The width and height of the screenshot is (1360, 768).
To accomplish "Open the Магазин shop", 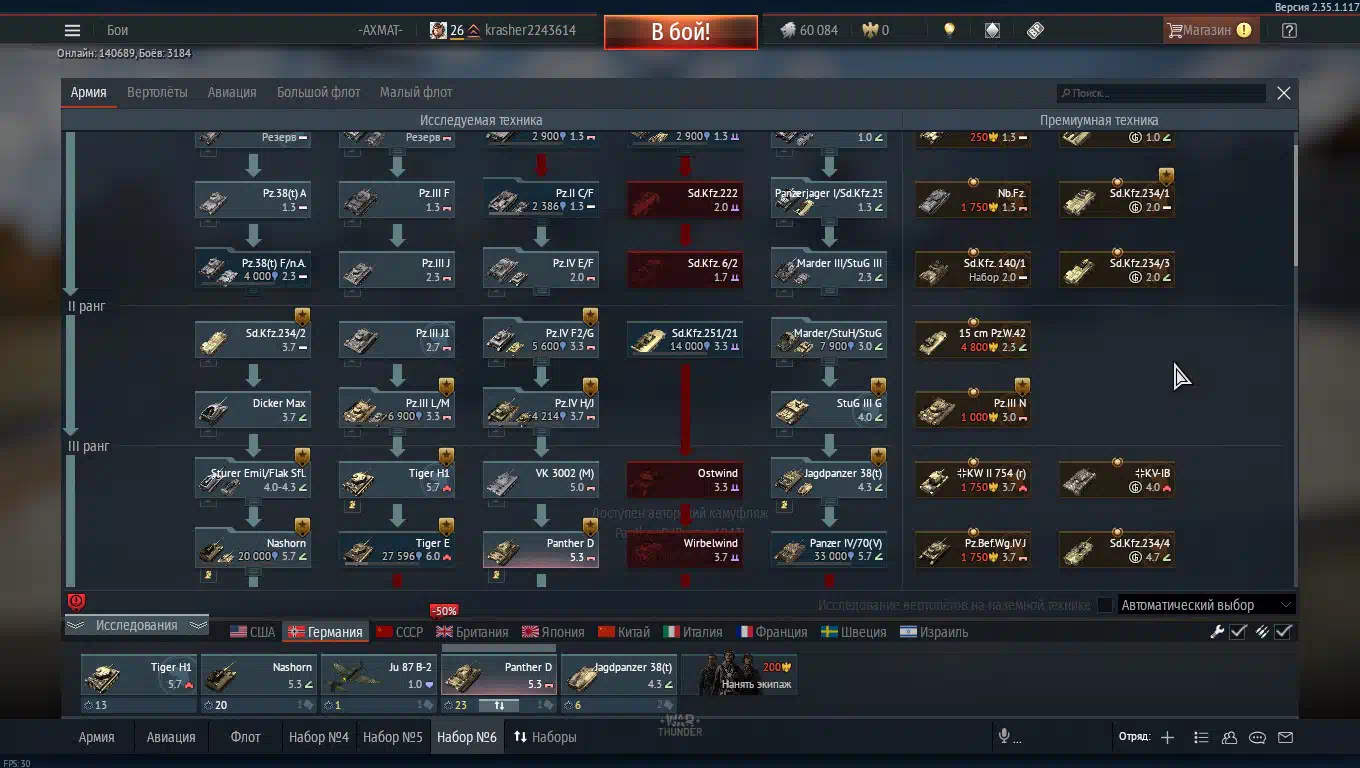I will [x=1209, y=30].
